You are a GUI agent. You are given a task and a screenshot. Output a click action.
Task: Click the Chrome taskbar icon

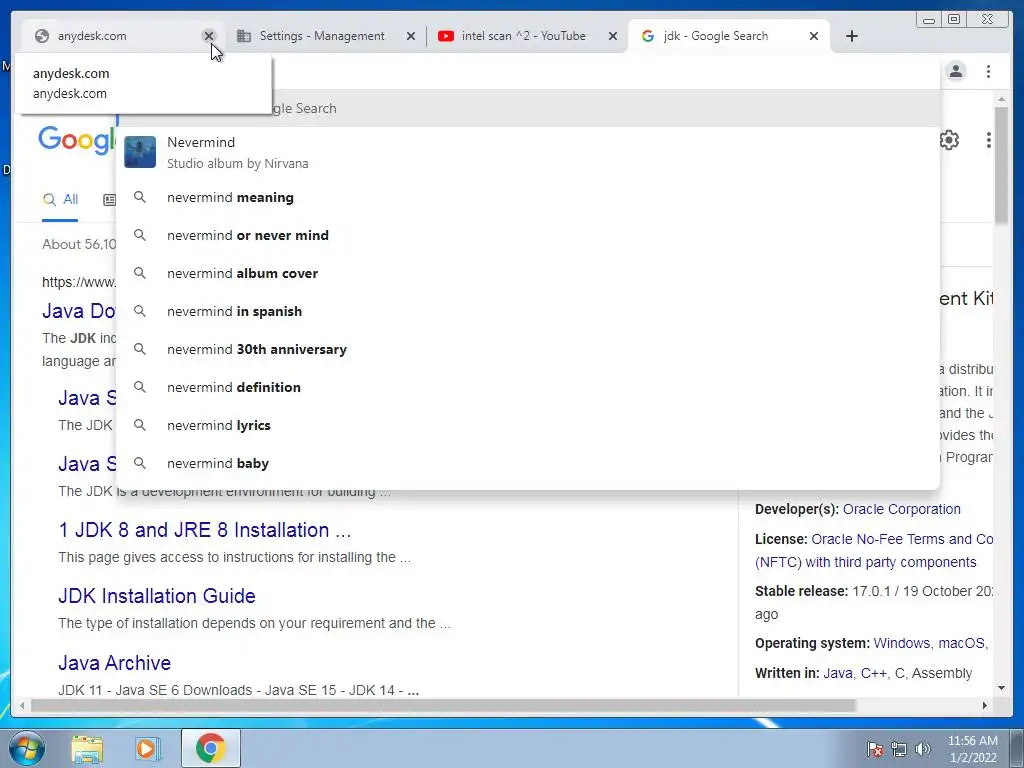210,748
